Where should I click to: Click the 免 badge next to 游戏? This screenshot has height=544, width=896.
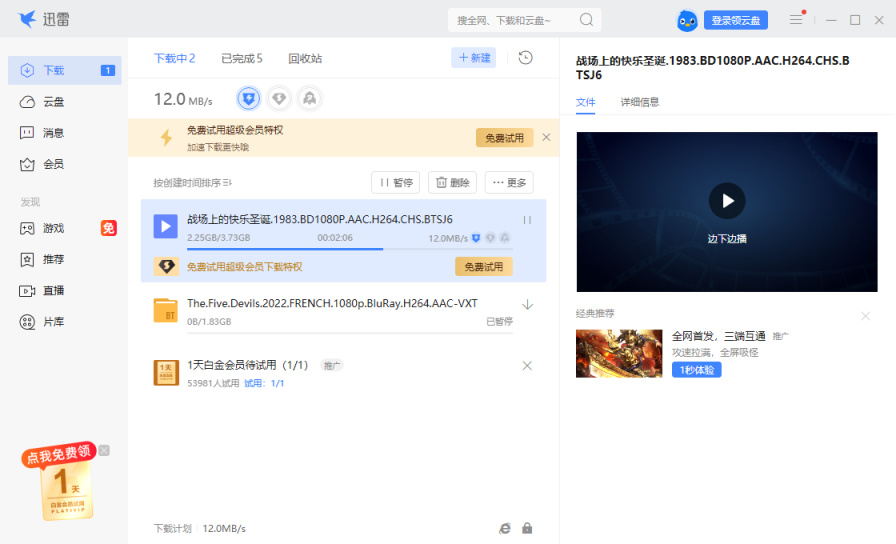click(109, 228)
